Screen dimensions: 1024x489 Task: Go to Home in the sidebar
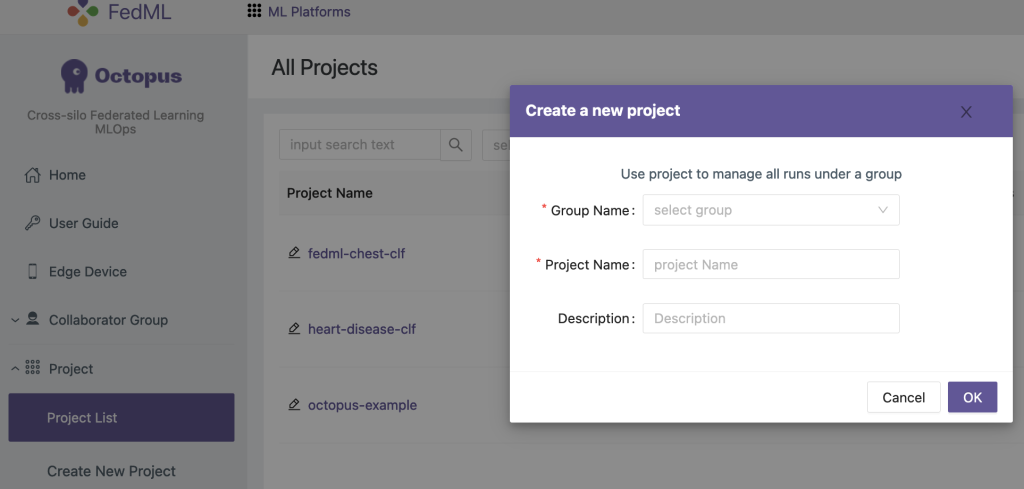click(67, 175)
